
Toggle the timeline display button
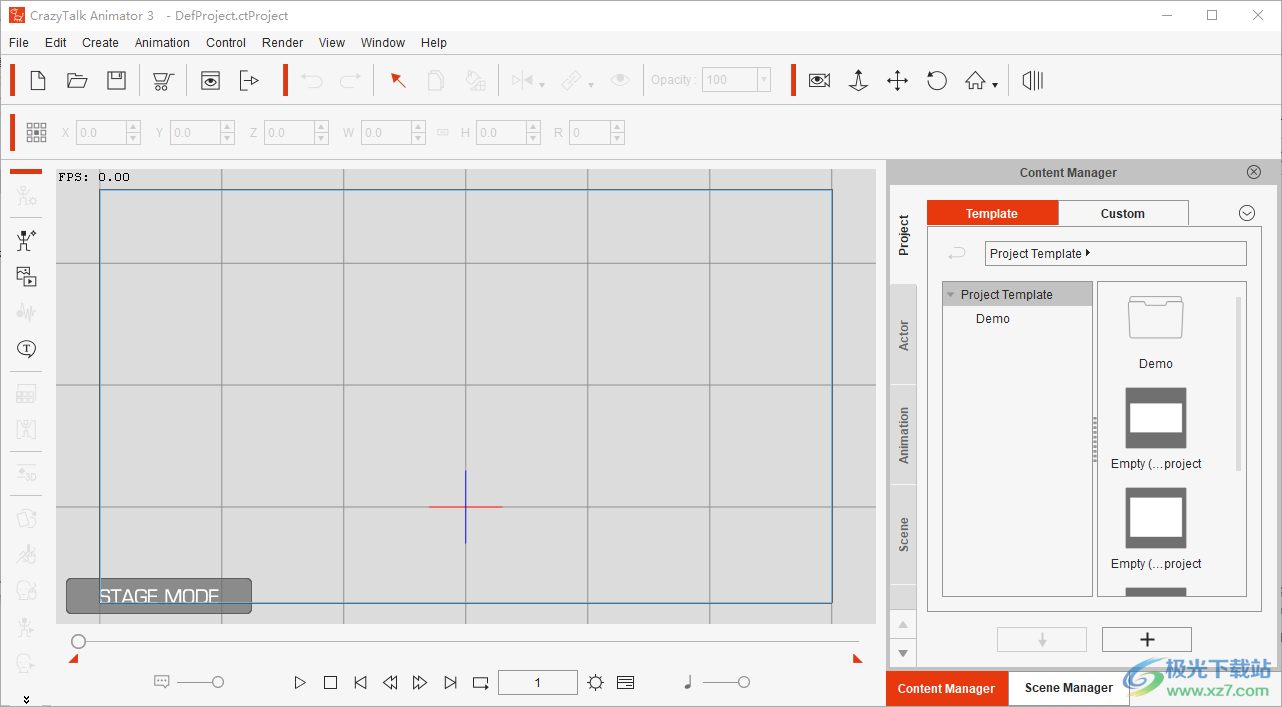point(626,683)
